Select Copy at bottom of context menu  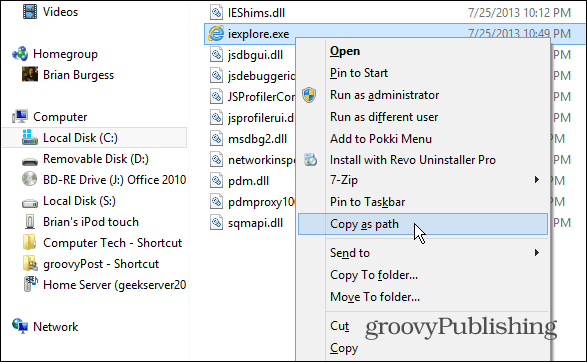click(344, 348)
